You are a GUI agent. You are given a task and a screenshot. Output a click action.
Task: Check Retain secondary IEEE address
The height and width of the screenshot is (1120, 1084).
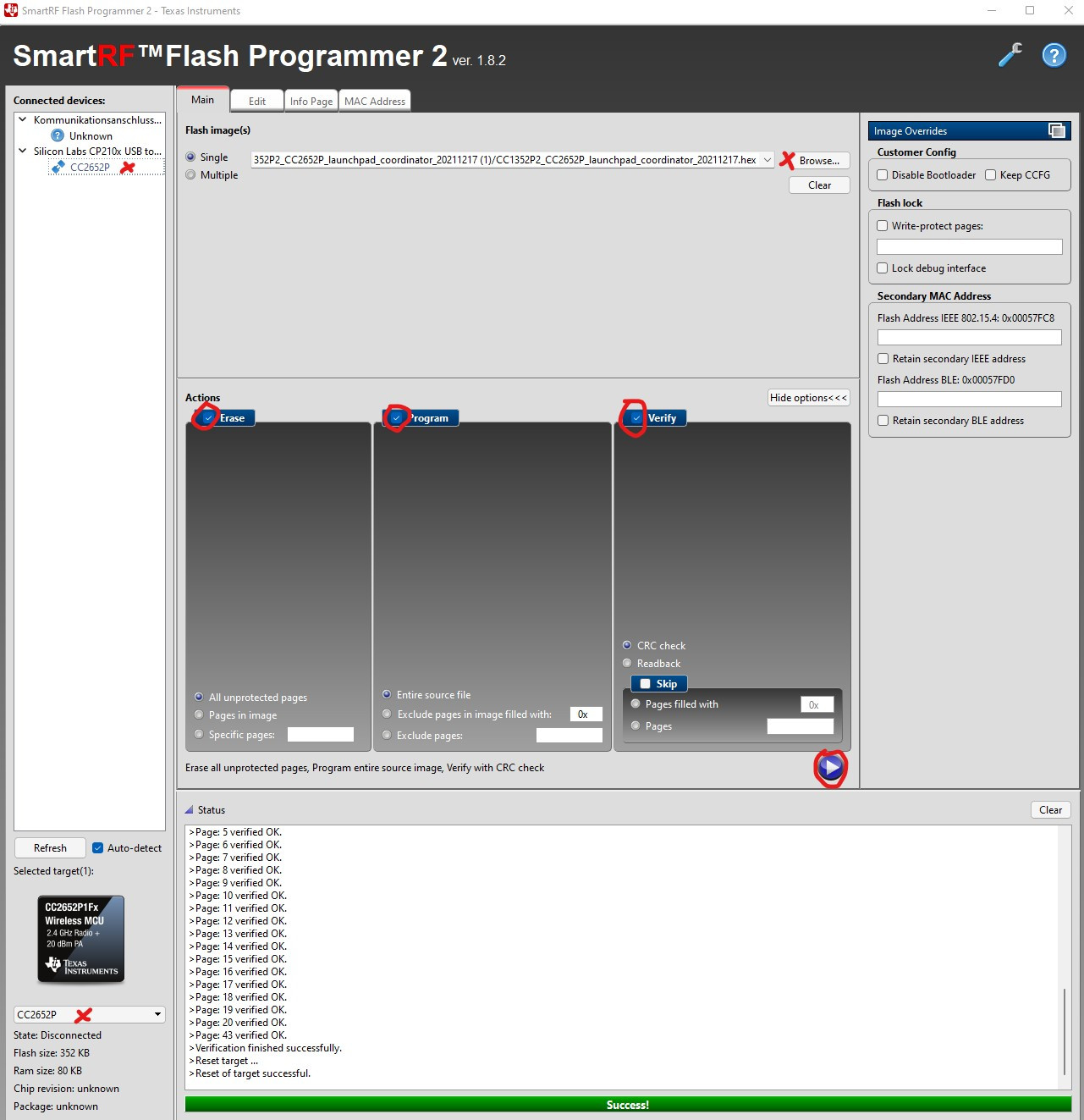883,359
